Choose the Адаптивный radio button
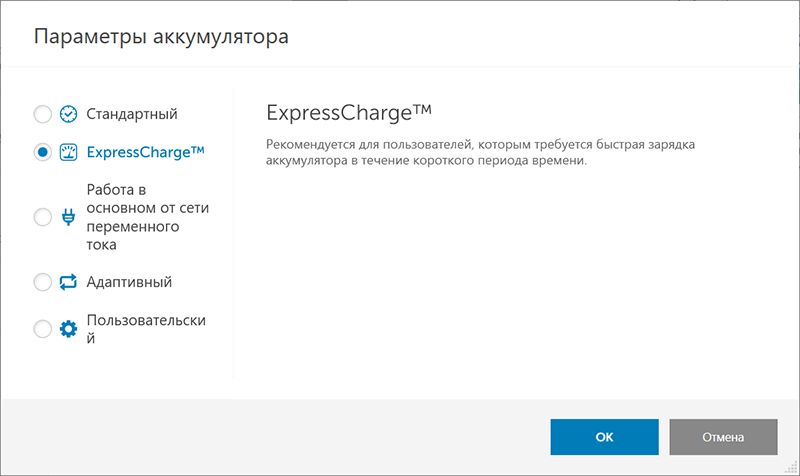The height and width of the screenshot is (476, 800). (x=42, y=282)
